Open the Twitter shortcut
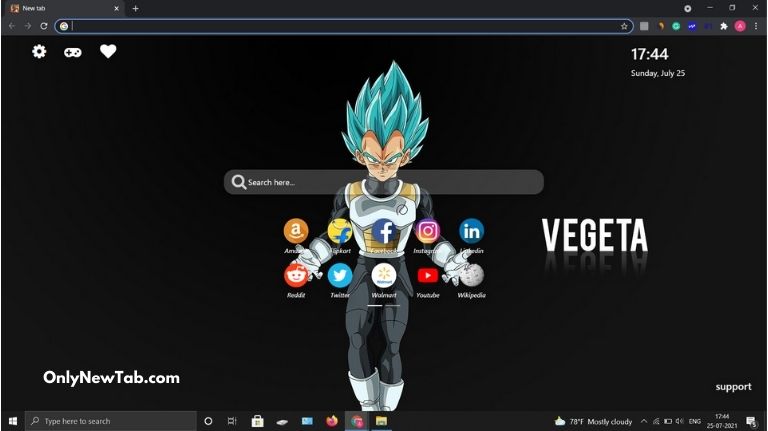 point(339,275)
